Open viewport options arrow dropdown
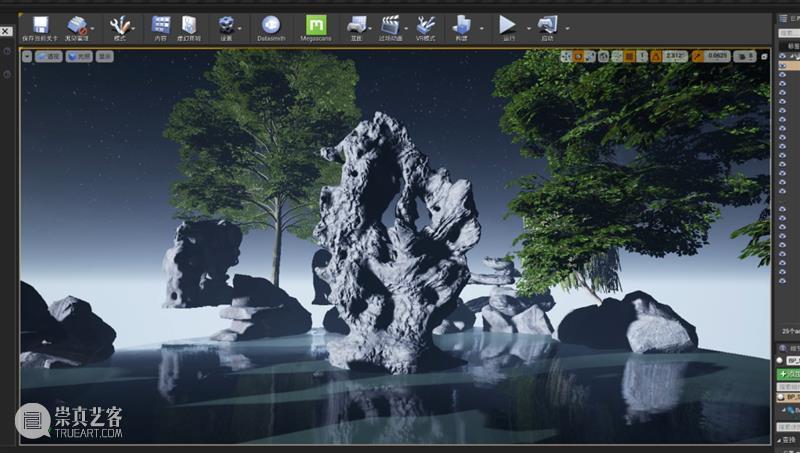The image size is (800, 453). point(27,57)
